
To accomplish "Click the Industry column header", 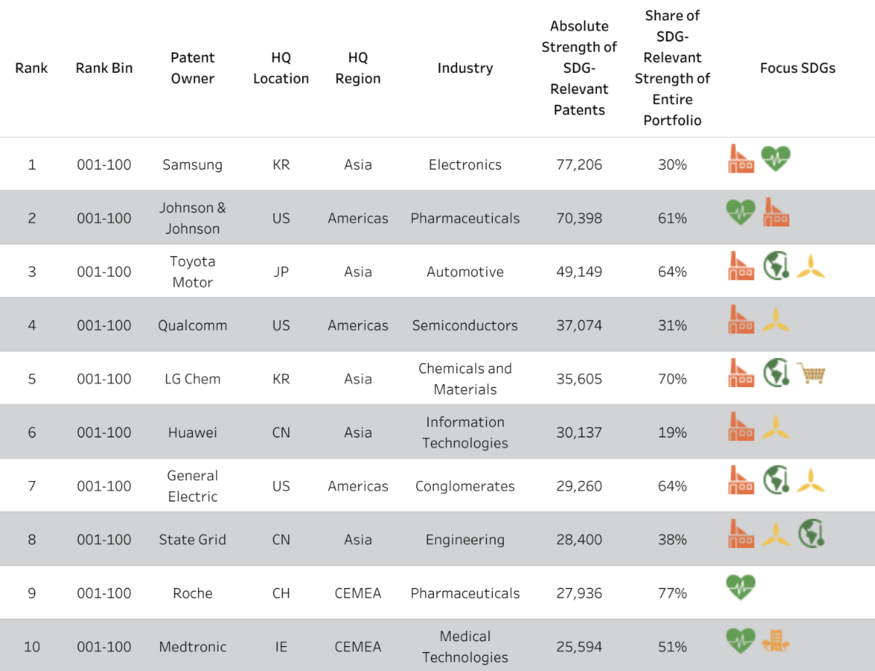I will [x=465, y=68].
